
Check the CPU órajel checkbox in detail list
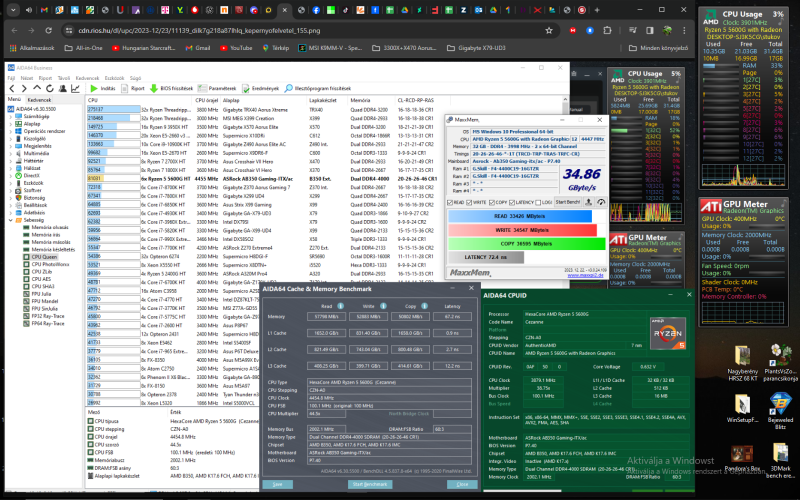(91, 437)
